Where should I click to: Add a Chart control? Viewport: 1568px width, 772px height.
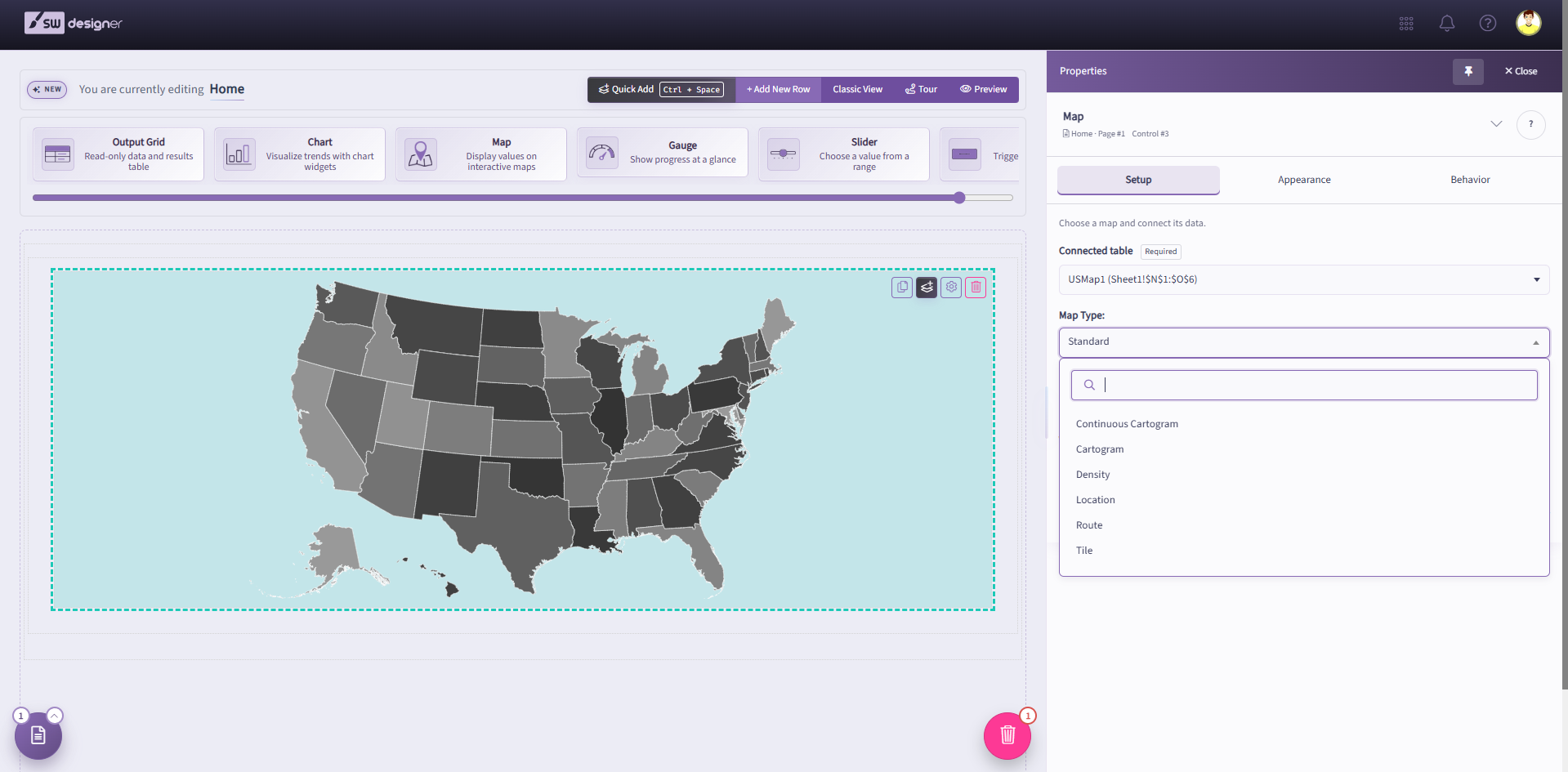pos(300,154)
